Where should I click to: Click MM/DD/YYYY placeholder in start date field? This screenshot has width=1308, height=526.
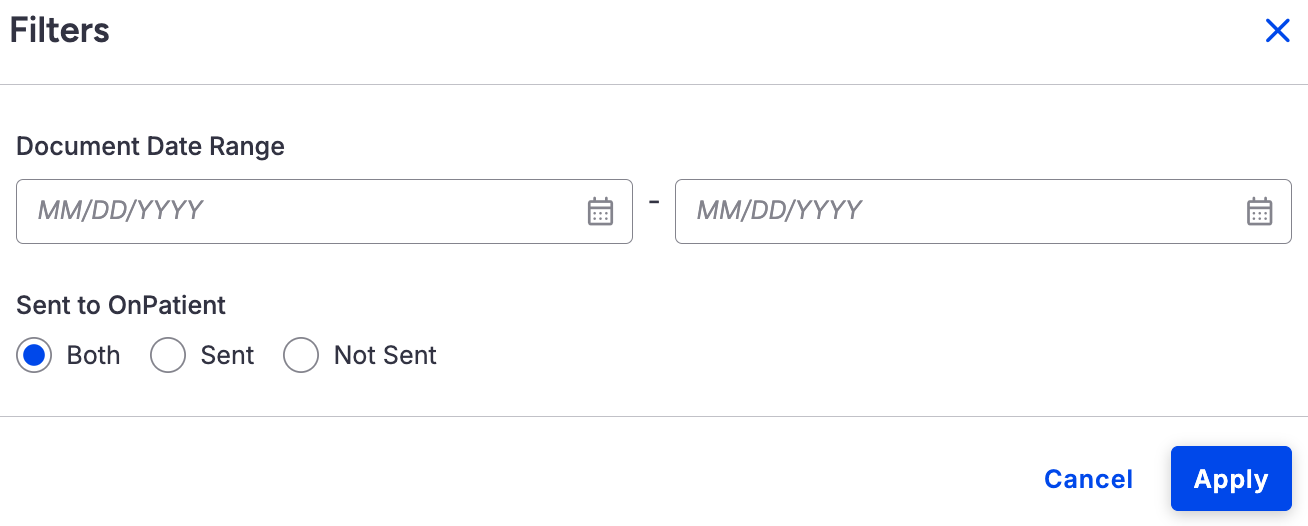pyautogui.click(x=120, y=210)
